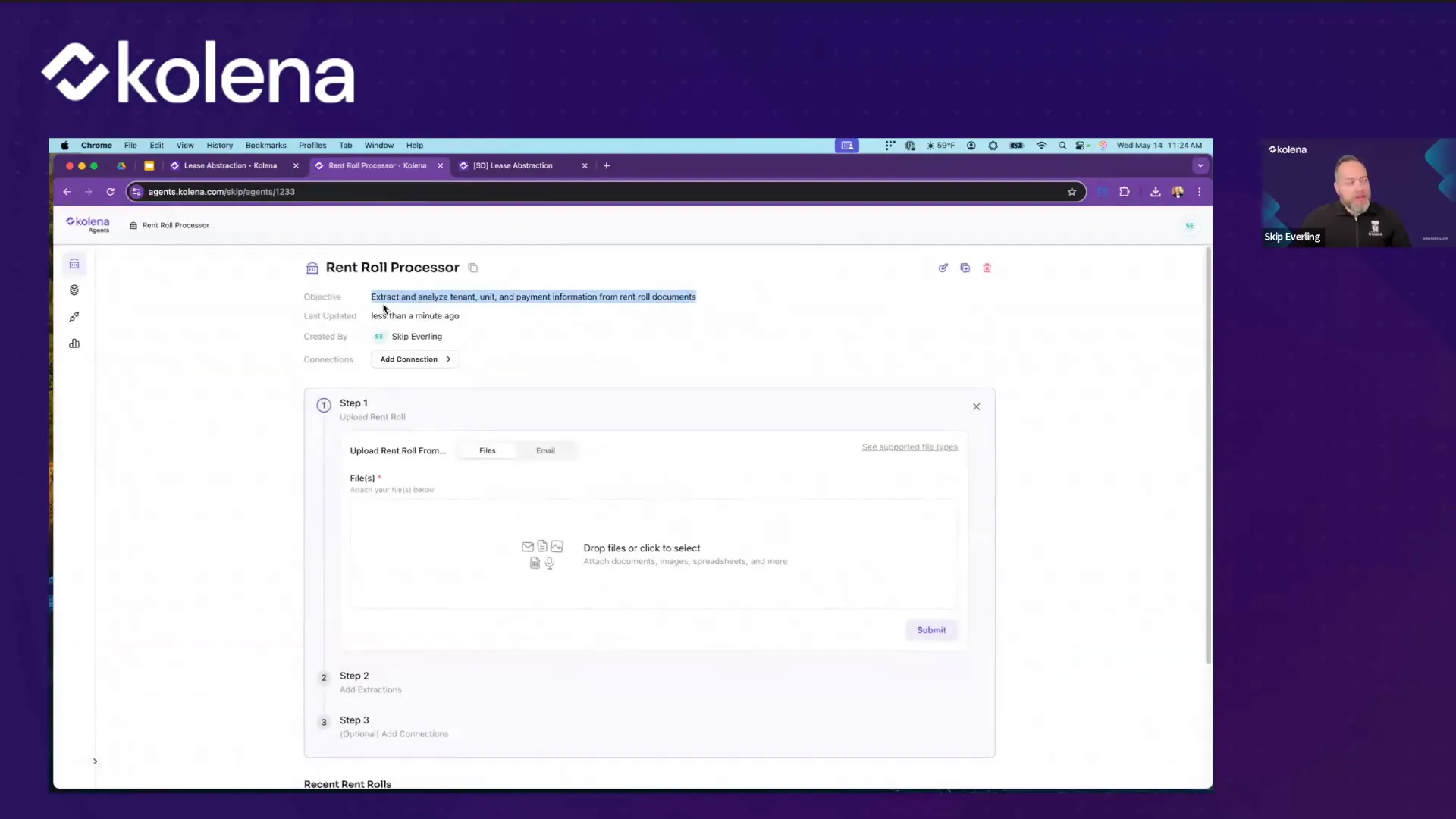This screenshot has width=1456, height=819.
Task: Select the Files upload source option
Action: [488, 450]
